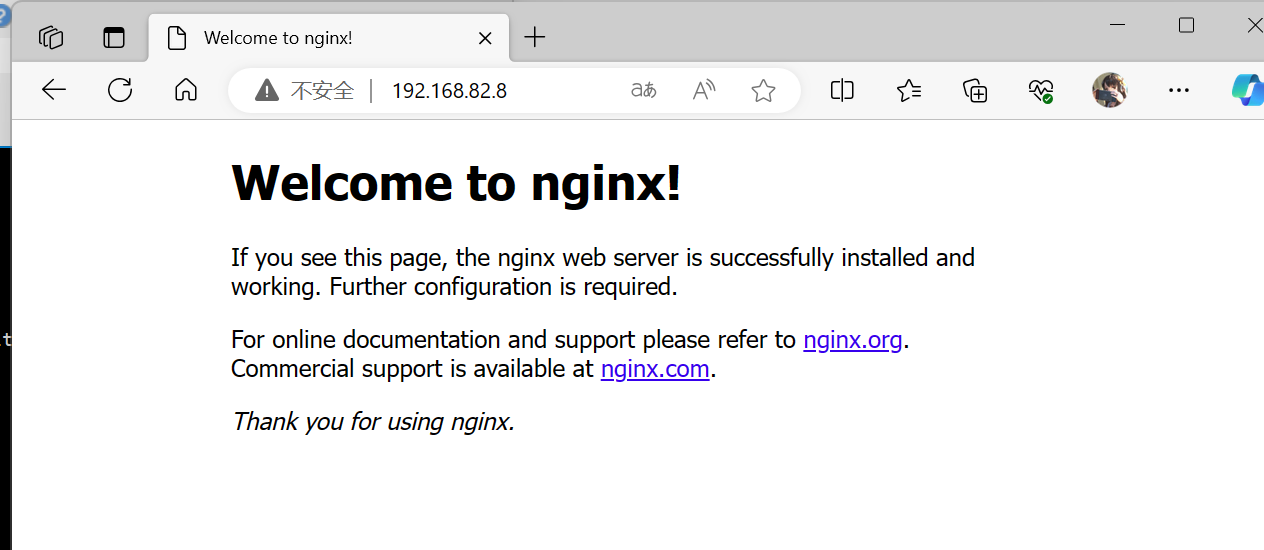Minimize the browser window
This screenshot has height=550, width=1264.
point(1118,25)
